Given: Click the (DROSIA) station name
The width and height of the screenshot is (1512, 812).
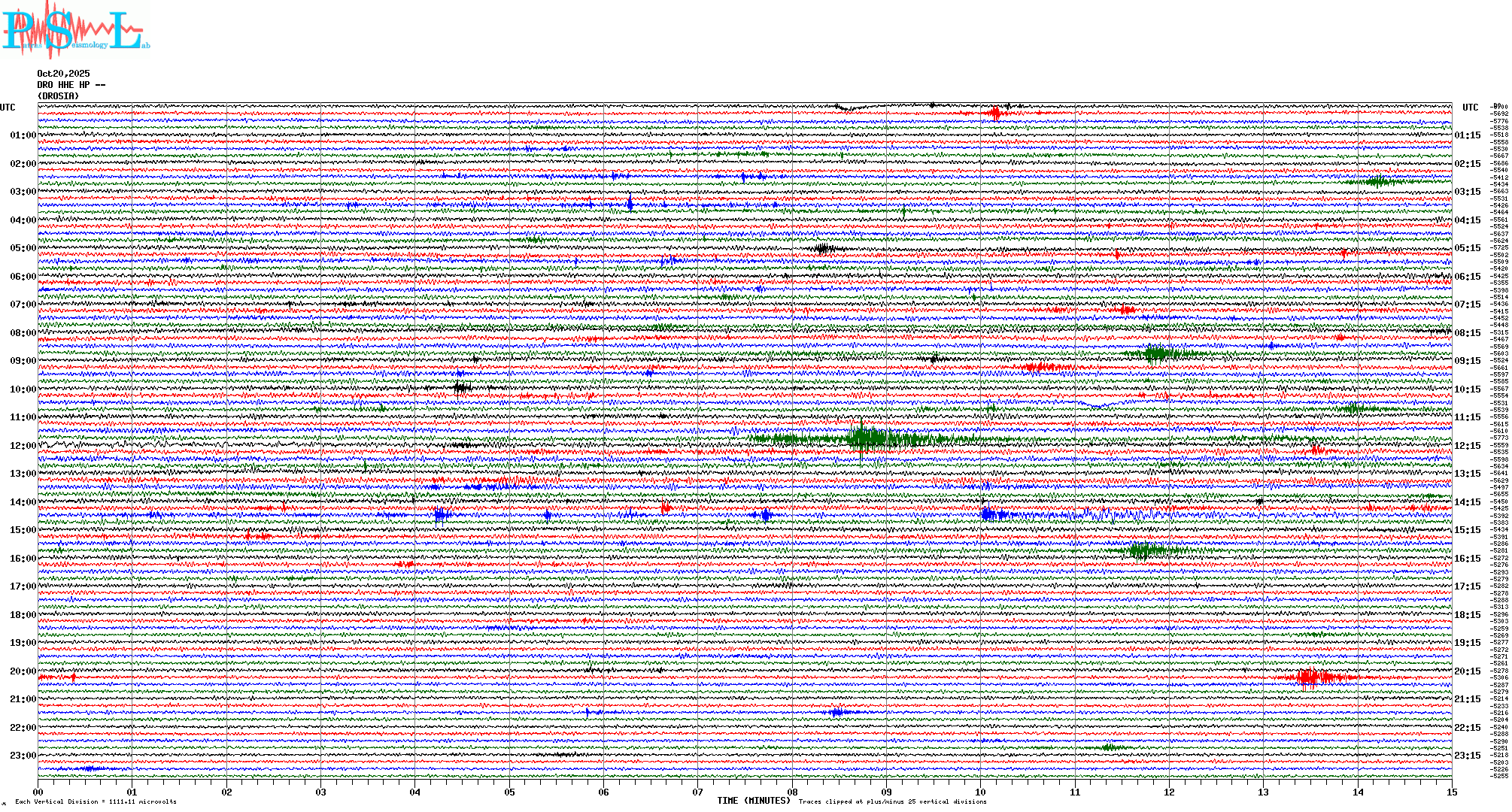Looking at the screenshot, I should (58, 96).
